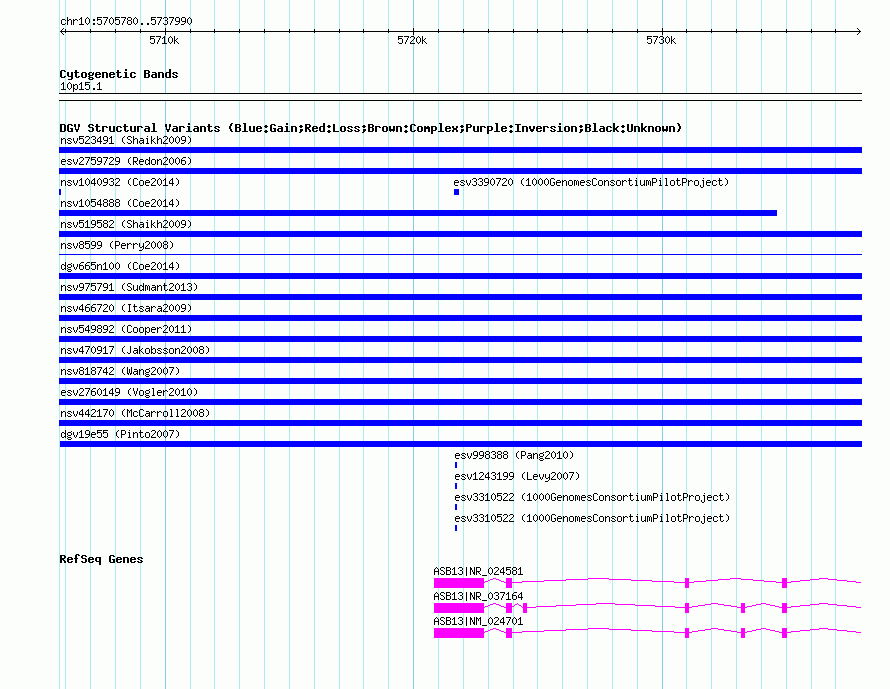Open the nsv523491 (Shaikh2009) label
The image size is (890, 689).
[126, 140]
